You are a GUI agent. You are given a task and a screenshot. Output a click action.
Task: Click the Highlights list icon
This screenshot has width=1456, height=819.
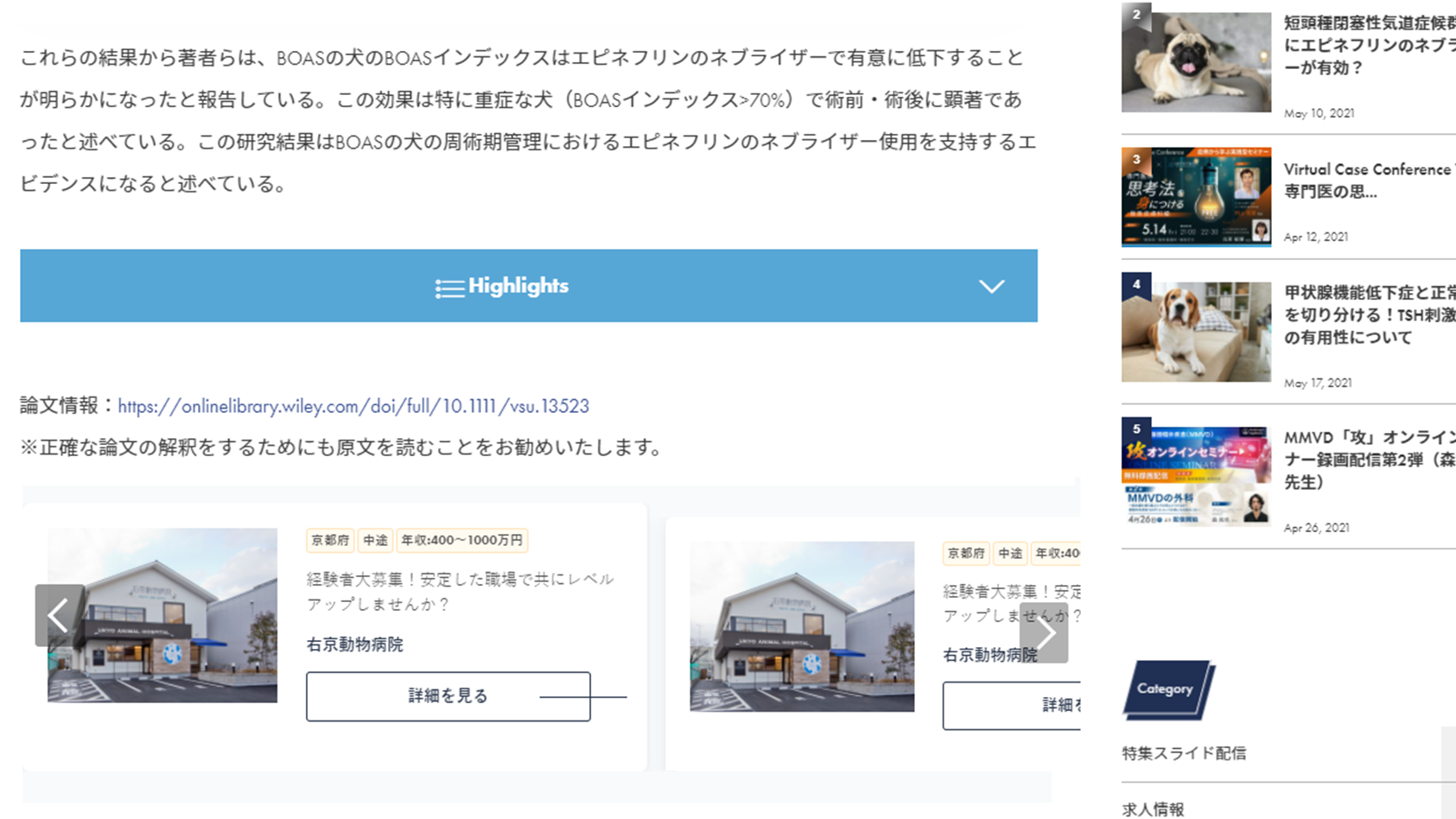coord(448,288)
